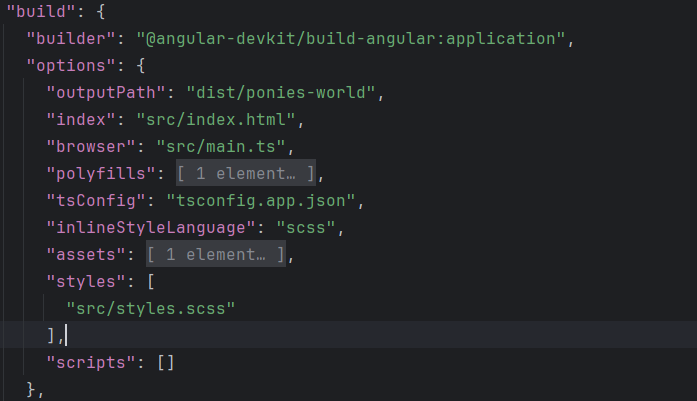Click the opening brace after "options"
697x401 pixels.
(141, 65)
